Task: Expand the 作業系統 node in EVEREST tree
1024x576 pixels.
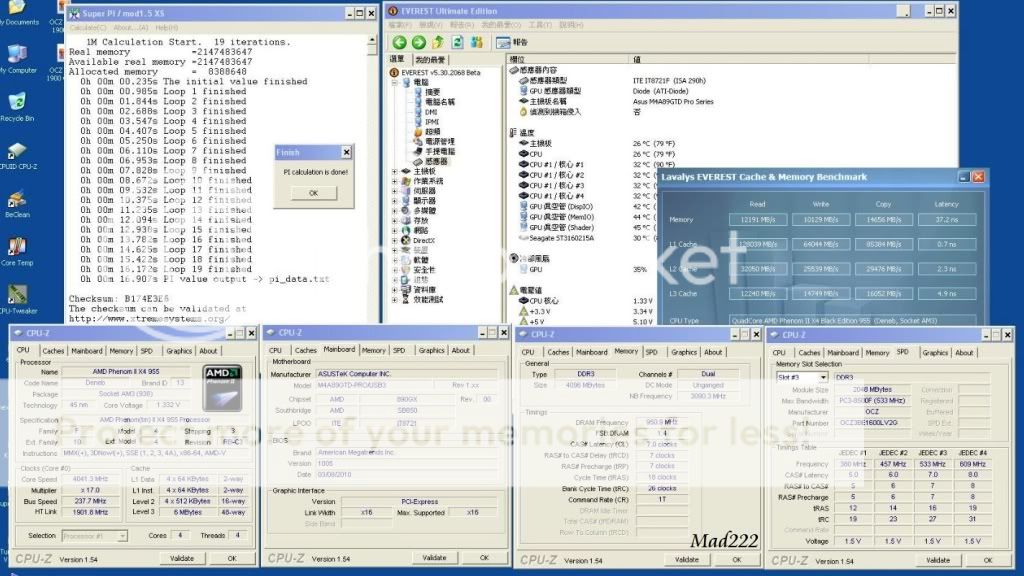Action: click(x=394, y=181)
